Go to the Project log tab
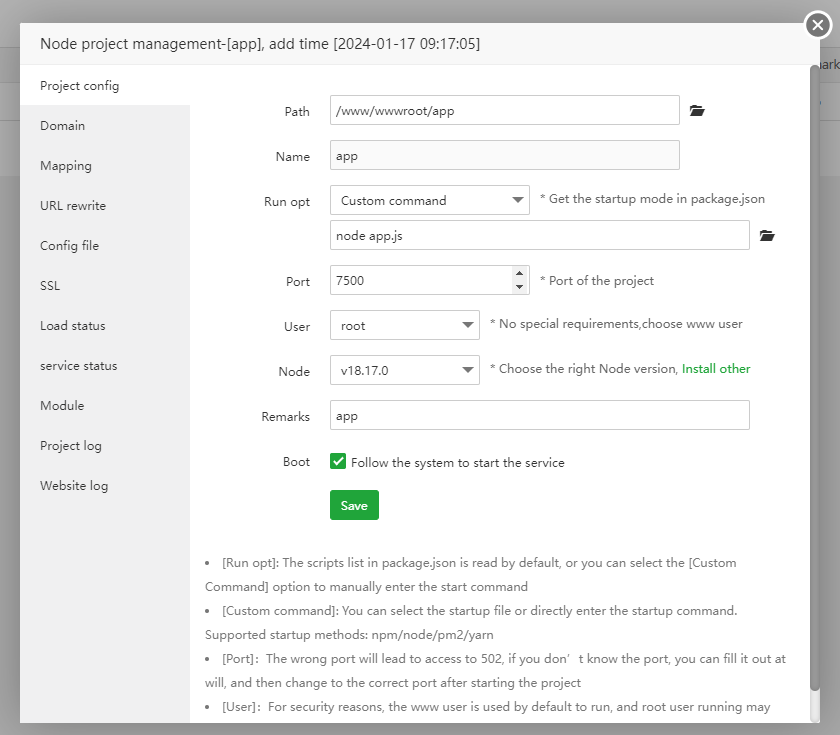The width and height of the screenshot is (840, 735). coord(71,446)
